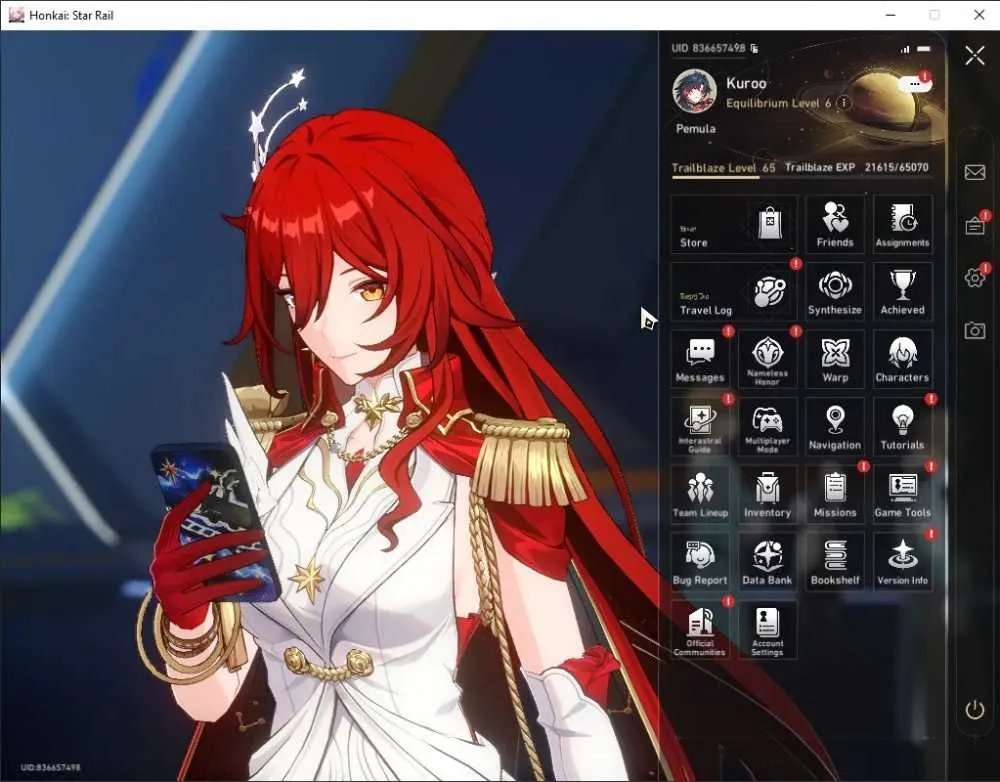The width and height of the screenshot is (1000, 782).
Task: Open Game Tools
Action: (902, 495)
